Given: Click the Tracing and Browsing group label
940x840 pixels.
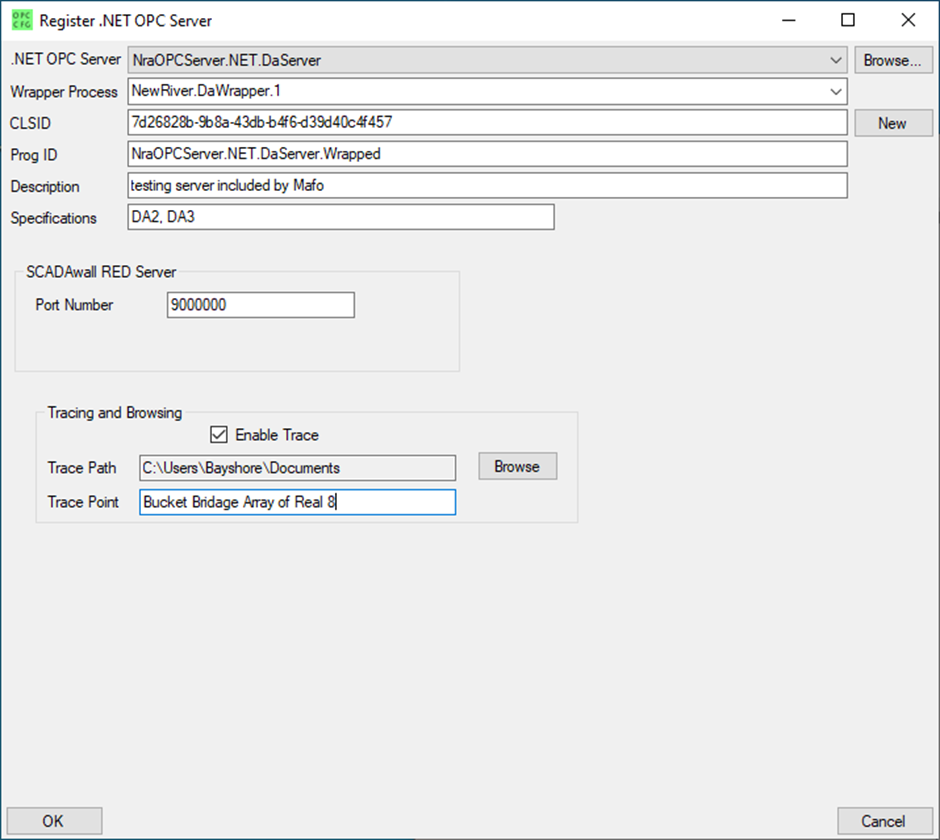Looking at the screenshot, I should (x=115, y=413).
